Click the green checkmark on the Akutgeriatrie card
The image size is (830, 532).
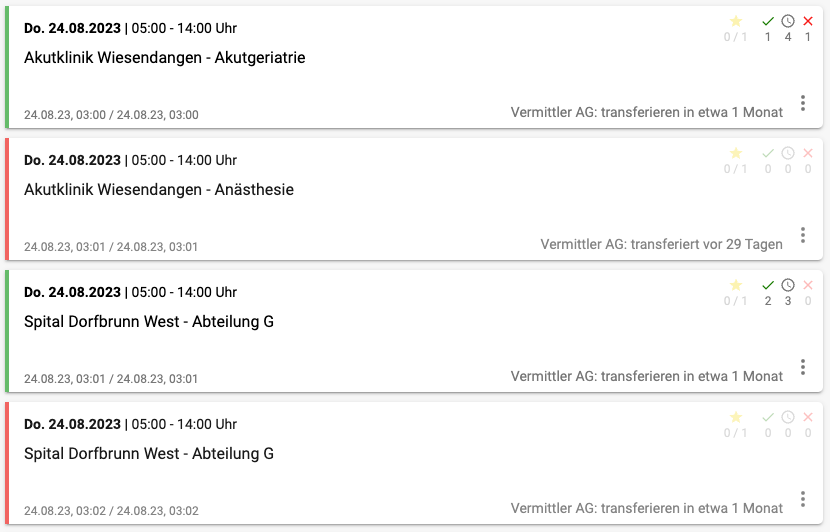pyautogui.click(x=768, y=21)
